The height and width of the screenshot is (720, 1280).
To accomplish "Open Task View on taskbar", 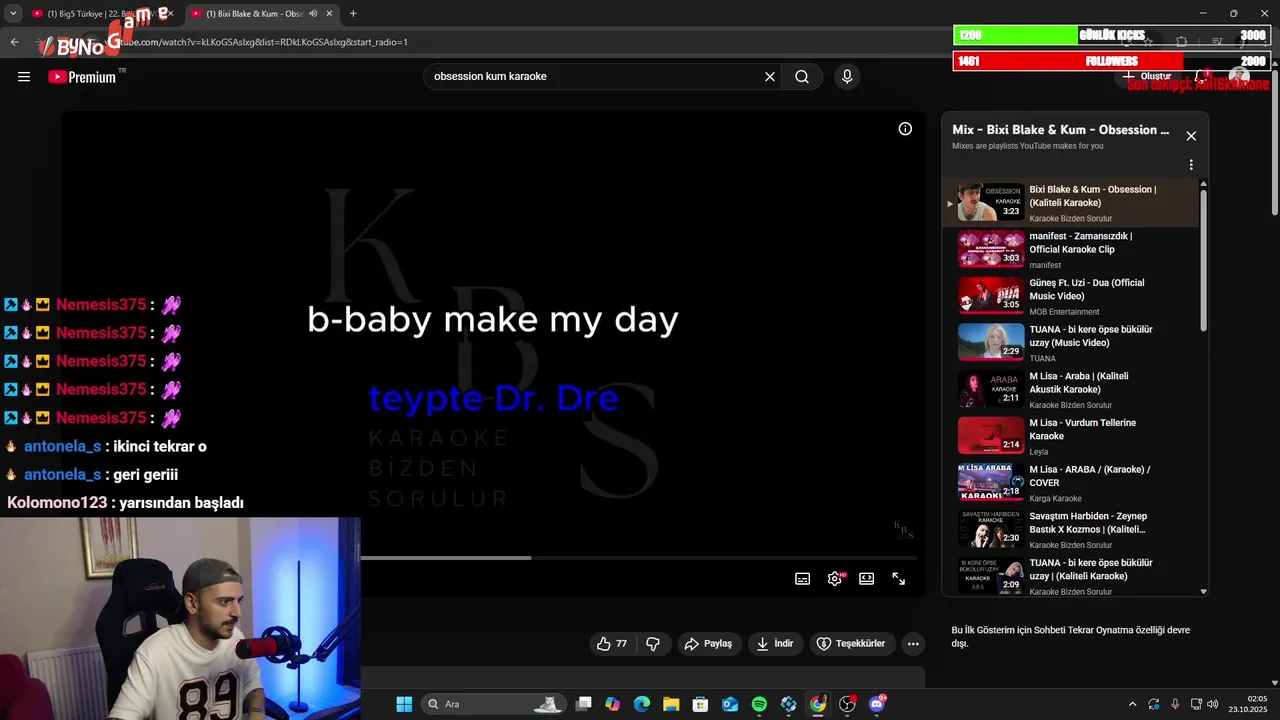I will pos(584,704).
